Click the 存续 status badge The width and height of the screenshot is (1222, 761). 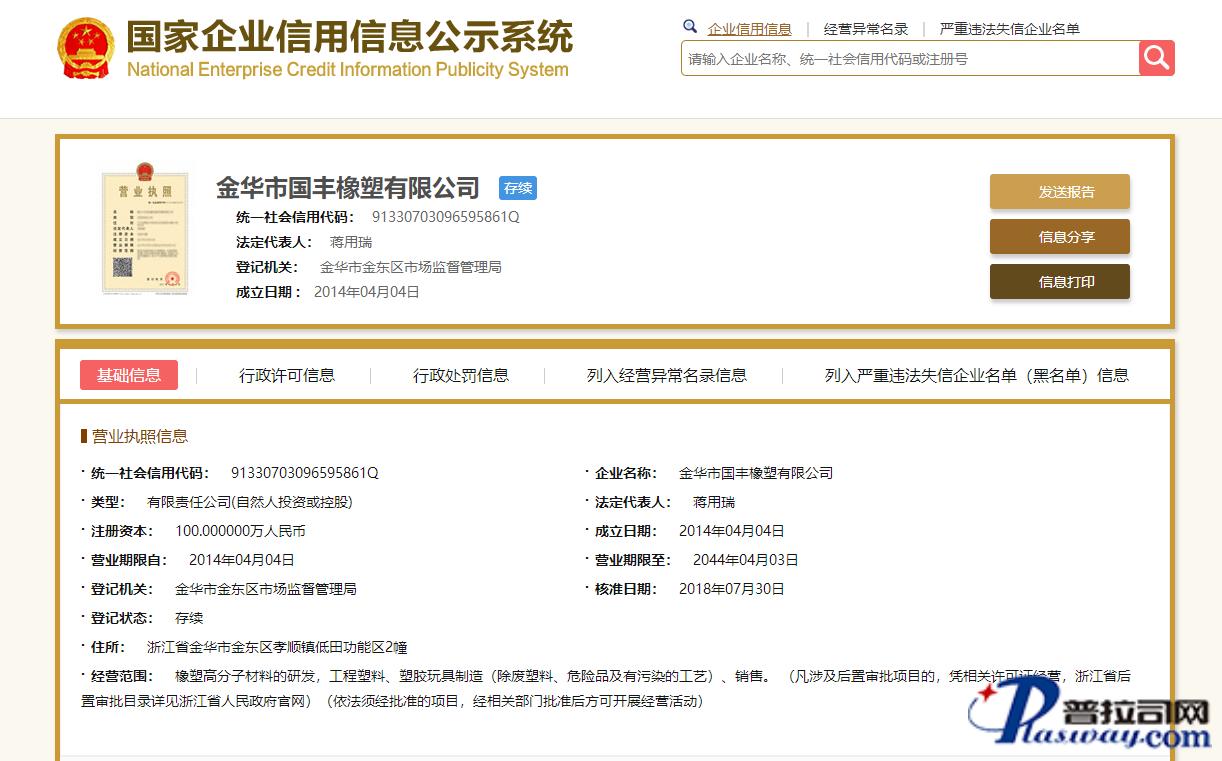pyautogui.click(x=518, y=188)
